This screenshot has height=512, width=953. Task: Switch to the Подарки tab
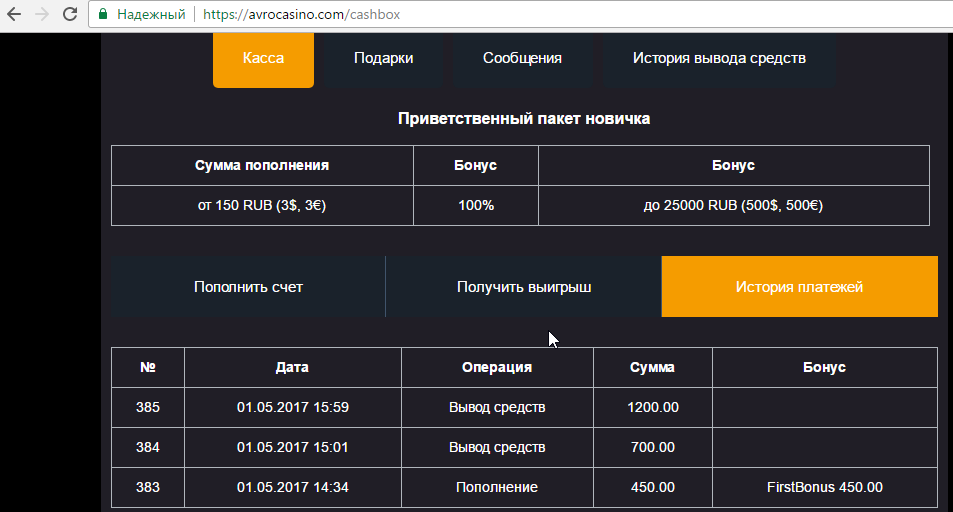pos(383,58)
